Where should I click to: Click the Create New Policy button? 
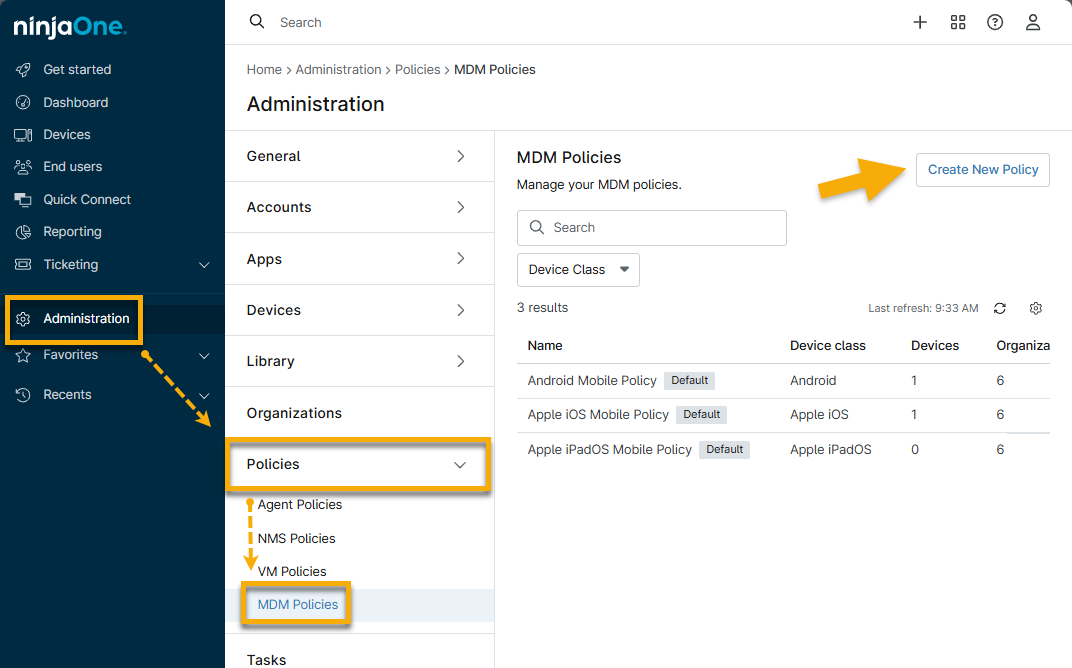click(x=982, y=170)
